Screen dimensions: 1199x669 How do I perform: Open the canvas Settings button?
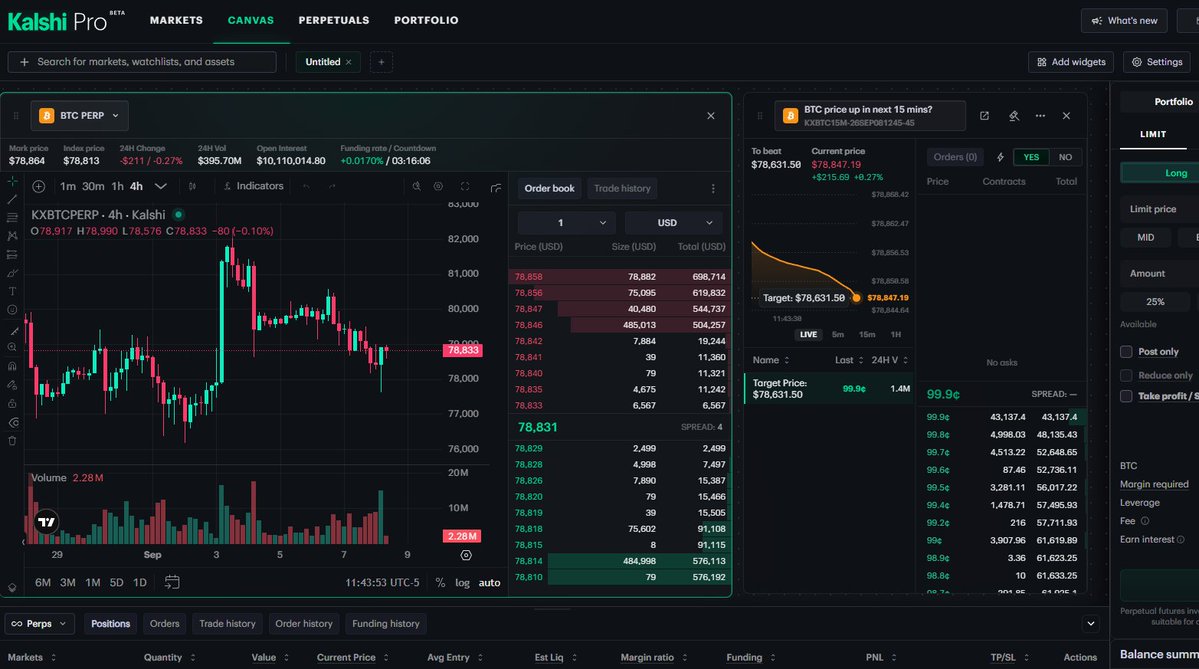1156,62
